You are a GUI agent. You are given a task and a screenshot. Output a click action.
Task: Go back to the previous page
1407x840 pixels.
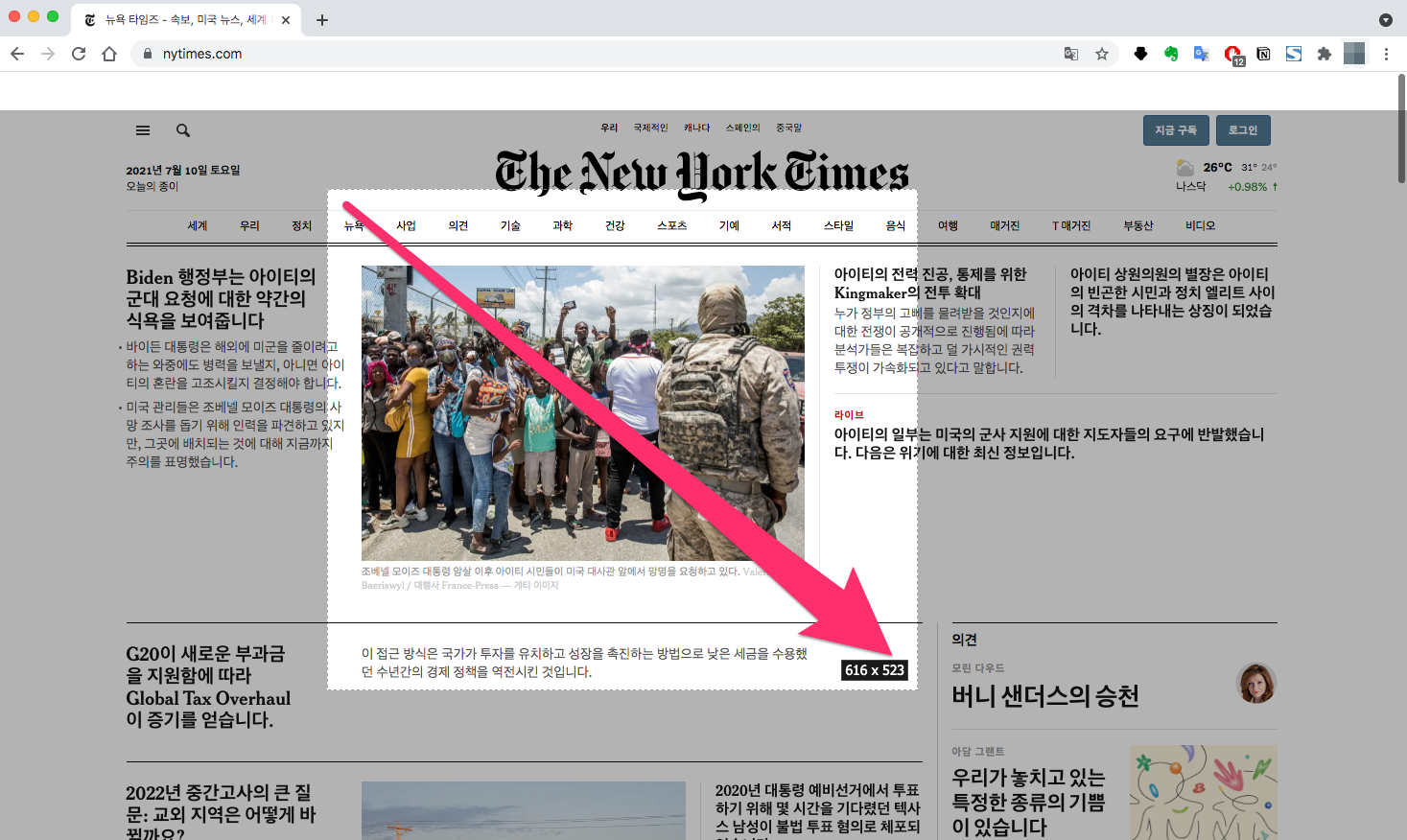(x=17, y=54)
